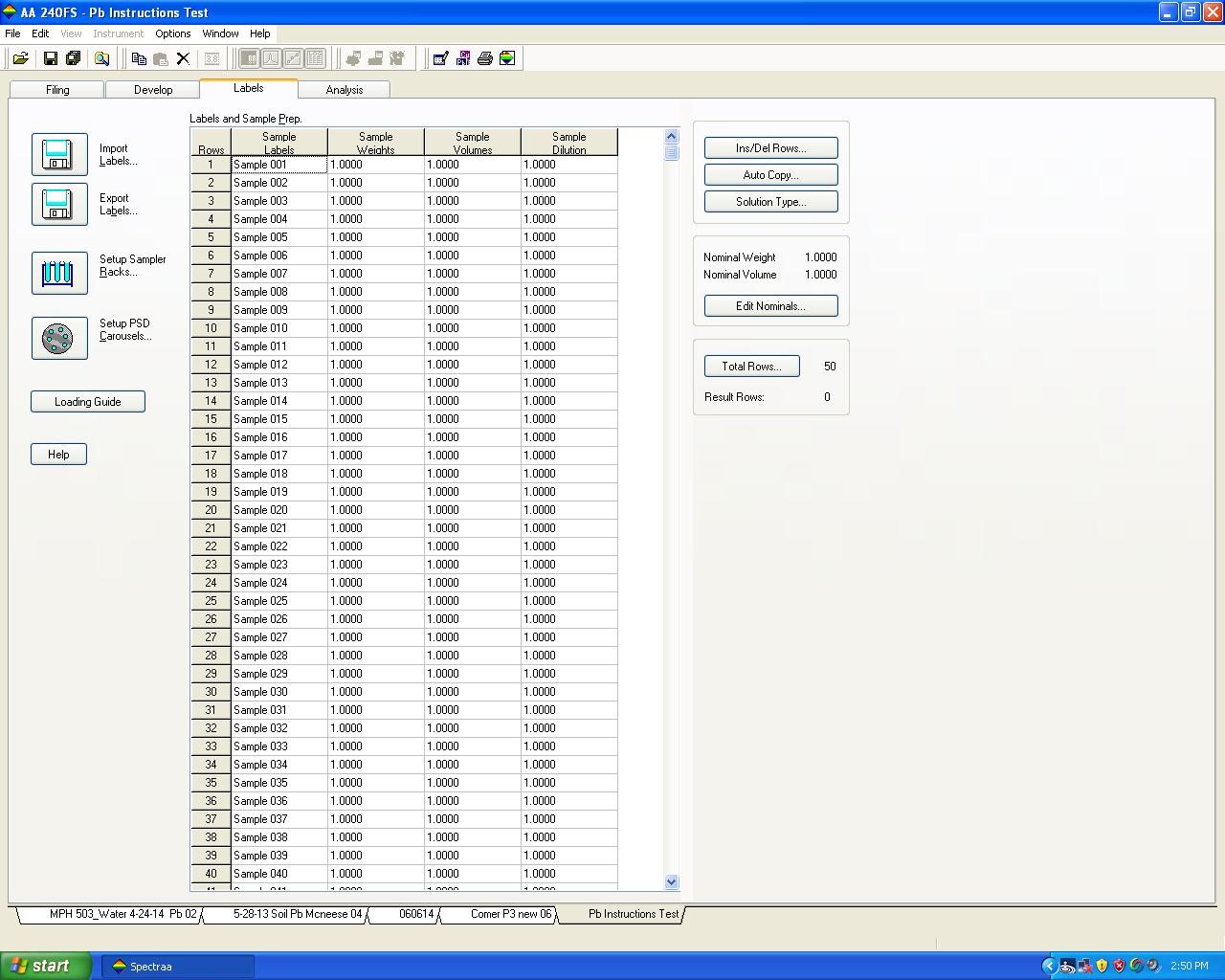Click the Open file toolbar icon

tap(20, 58)
